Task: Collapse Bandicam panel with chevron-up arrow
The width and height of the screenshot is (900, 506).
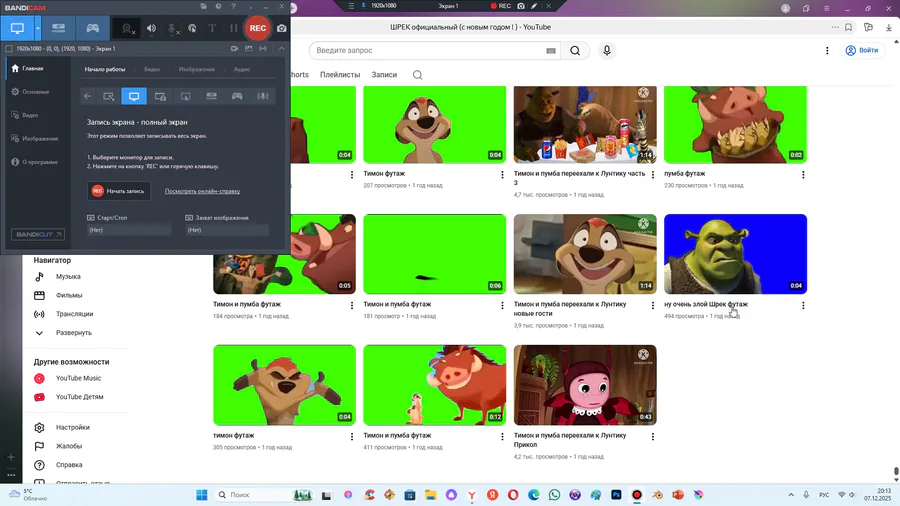Action: (x=281, y=49)
